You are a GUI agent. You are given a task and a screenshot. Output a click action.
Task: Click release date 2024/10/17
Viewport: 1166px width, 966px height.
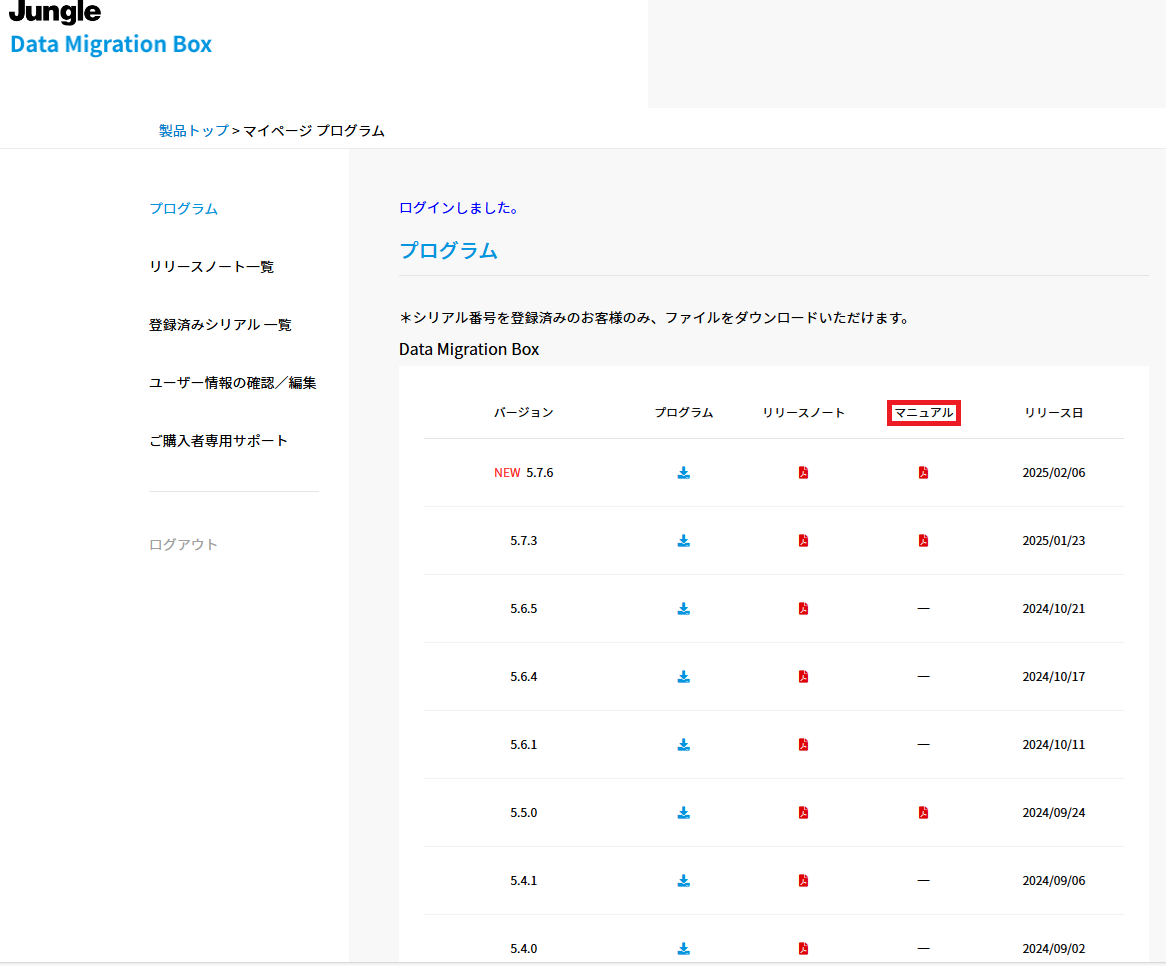coord(1054,677)
